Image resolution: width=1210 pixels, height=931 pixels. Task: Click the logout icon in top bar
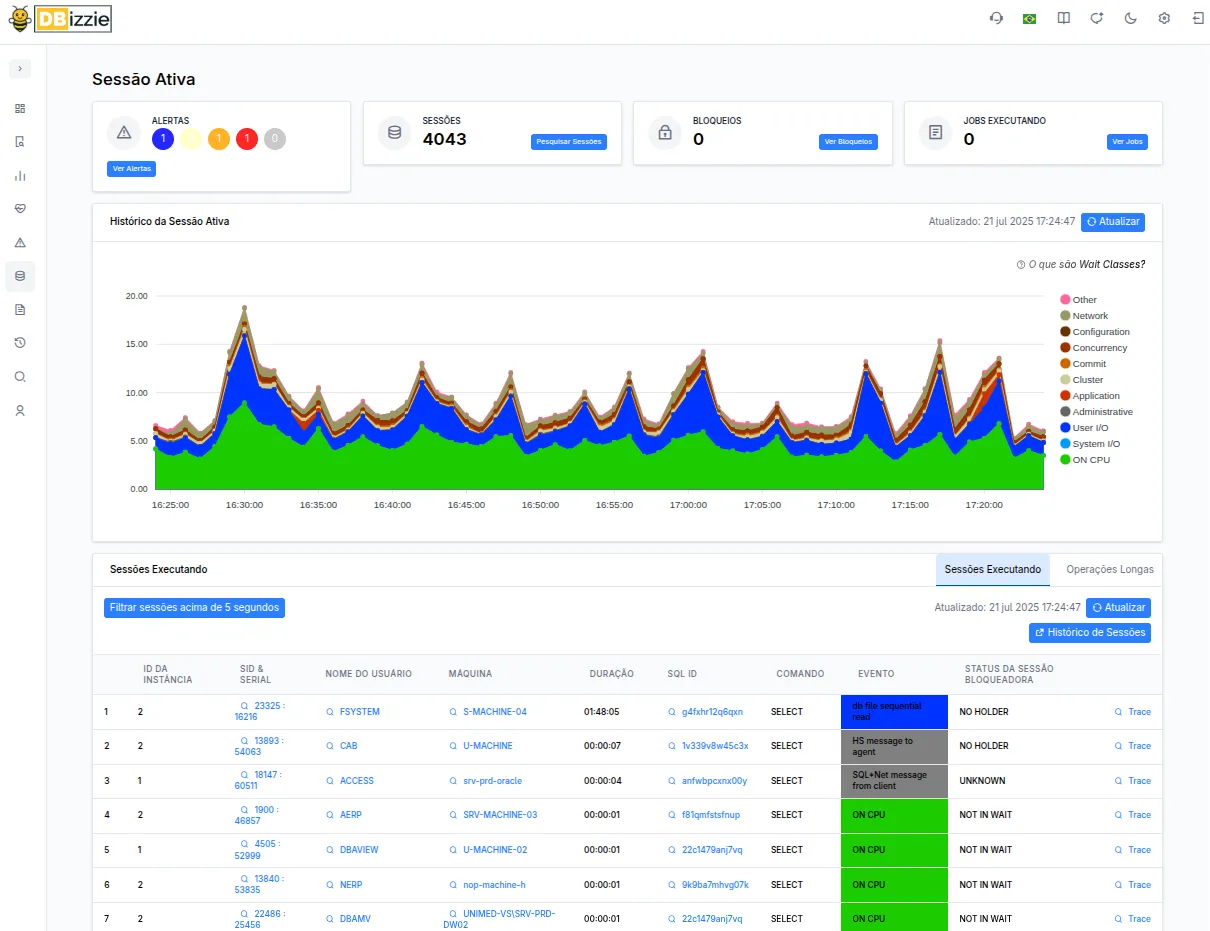(x=1198, y=19)
